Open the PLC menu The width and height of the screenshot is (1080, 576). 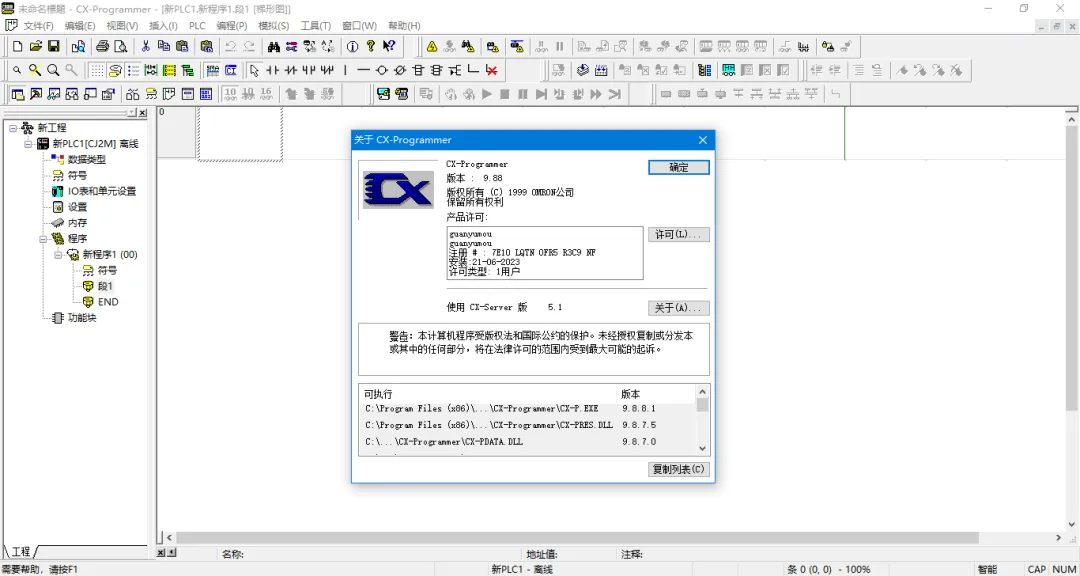coord(197,25)
